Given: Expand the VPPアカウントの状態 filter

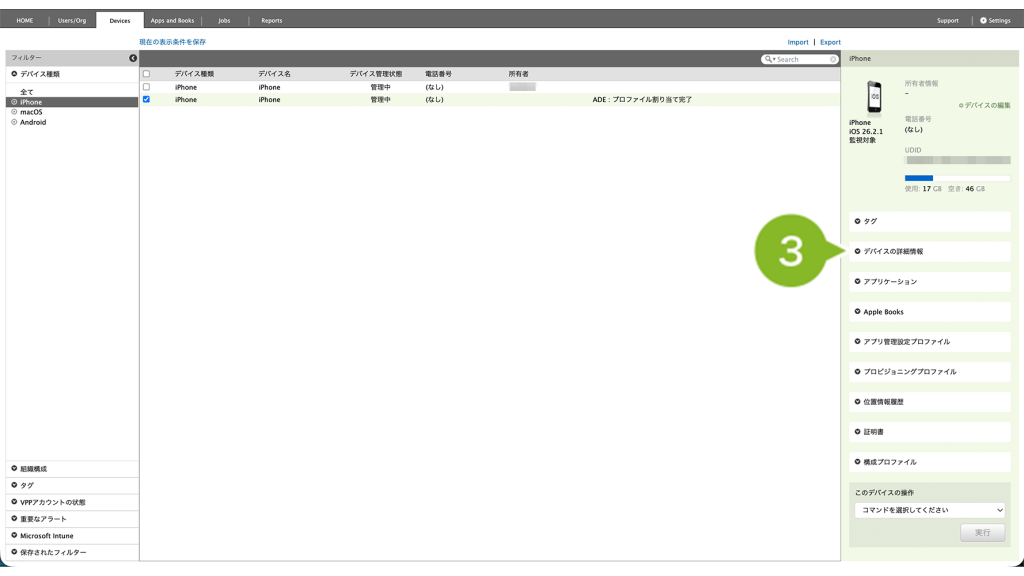Looking at the screenshot, I should (72, 502).
